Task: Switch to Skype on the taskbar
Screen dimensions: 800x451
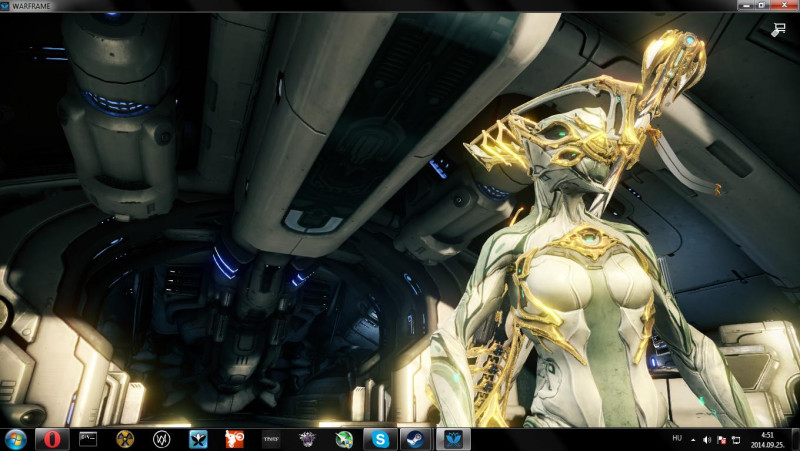Action: [x=380, y=439]
